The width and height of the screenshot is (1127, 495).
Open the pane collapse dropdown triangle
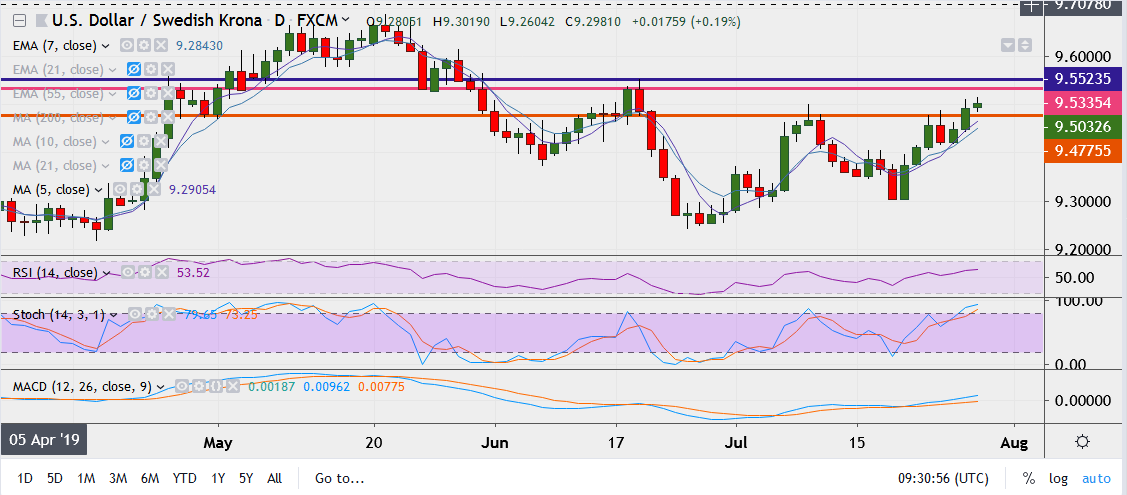coord(1008,45)
